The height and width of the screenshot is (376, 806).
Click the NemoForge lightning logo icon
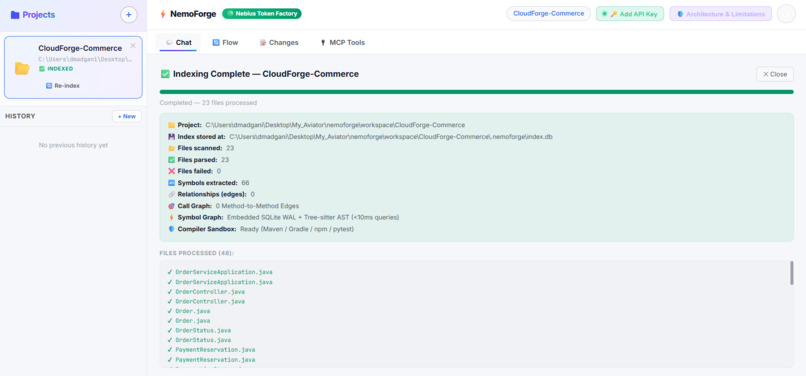(163, 14)
